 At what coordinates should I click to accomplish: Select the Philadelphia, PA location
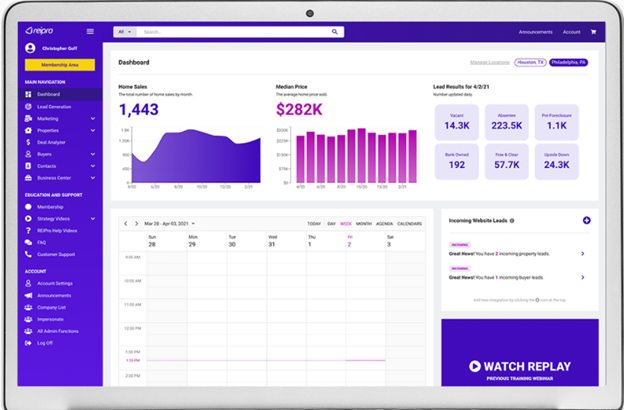coord(568,62)
